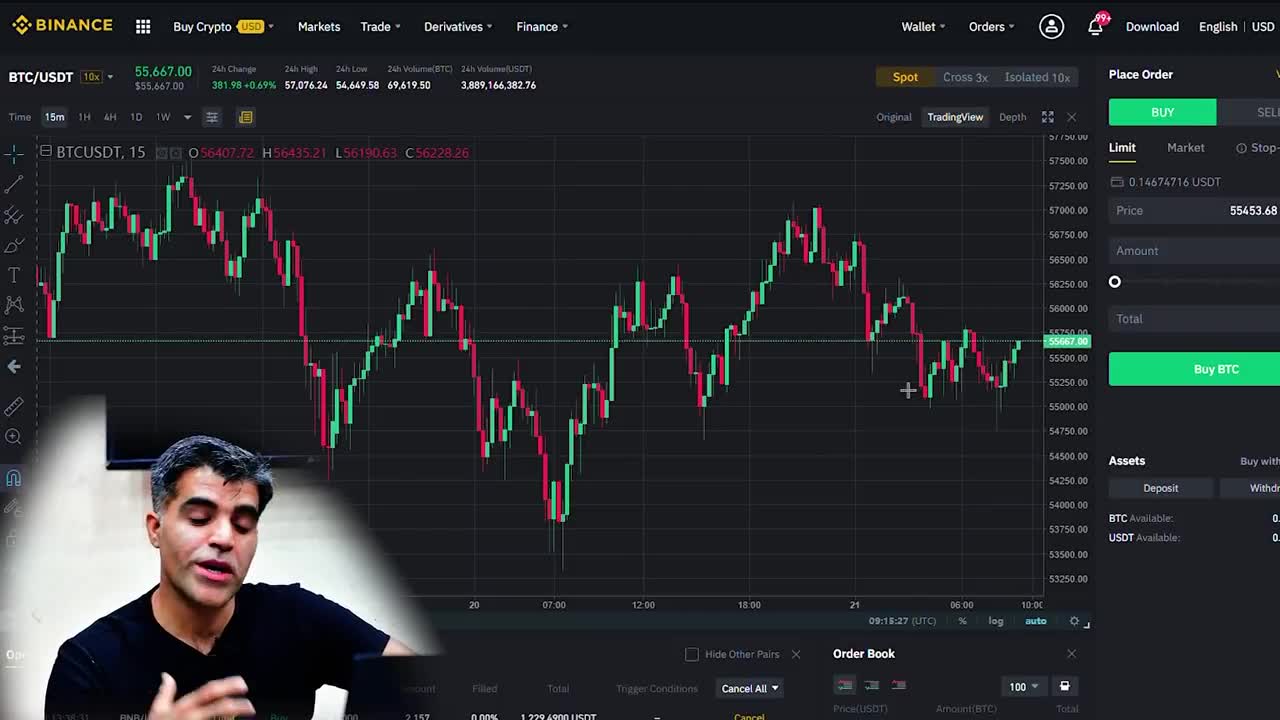This screenshot has height=720, width=1280.
Task: Switch to Cross 3x margin mode
Action: click(965, 77)
